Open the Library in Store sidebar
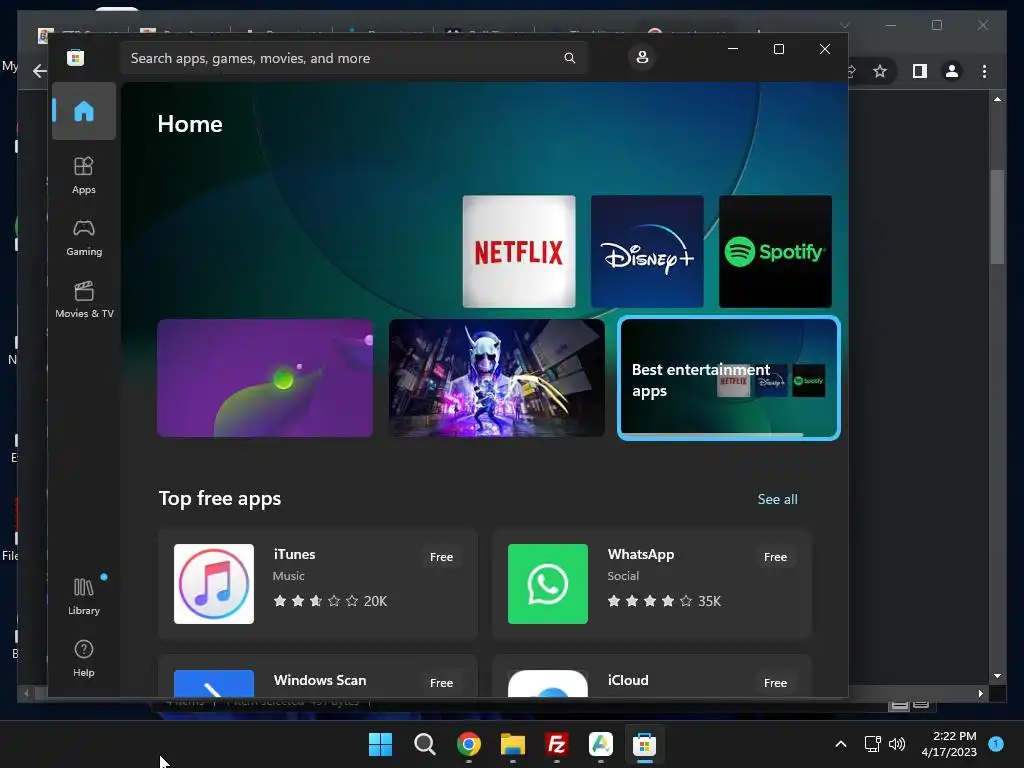 pyautogui.click(x=84, y=596)
